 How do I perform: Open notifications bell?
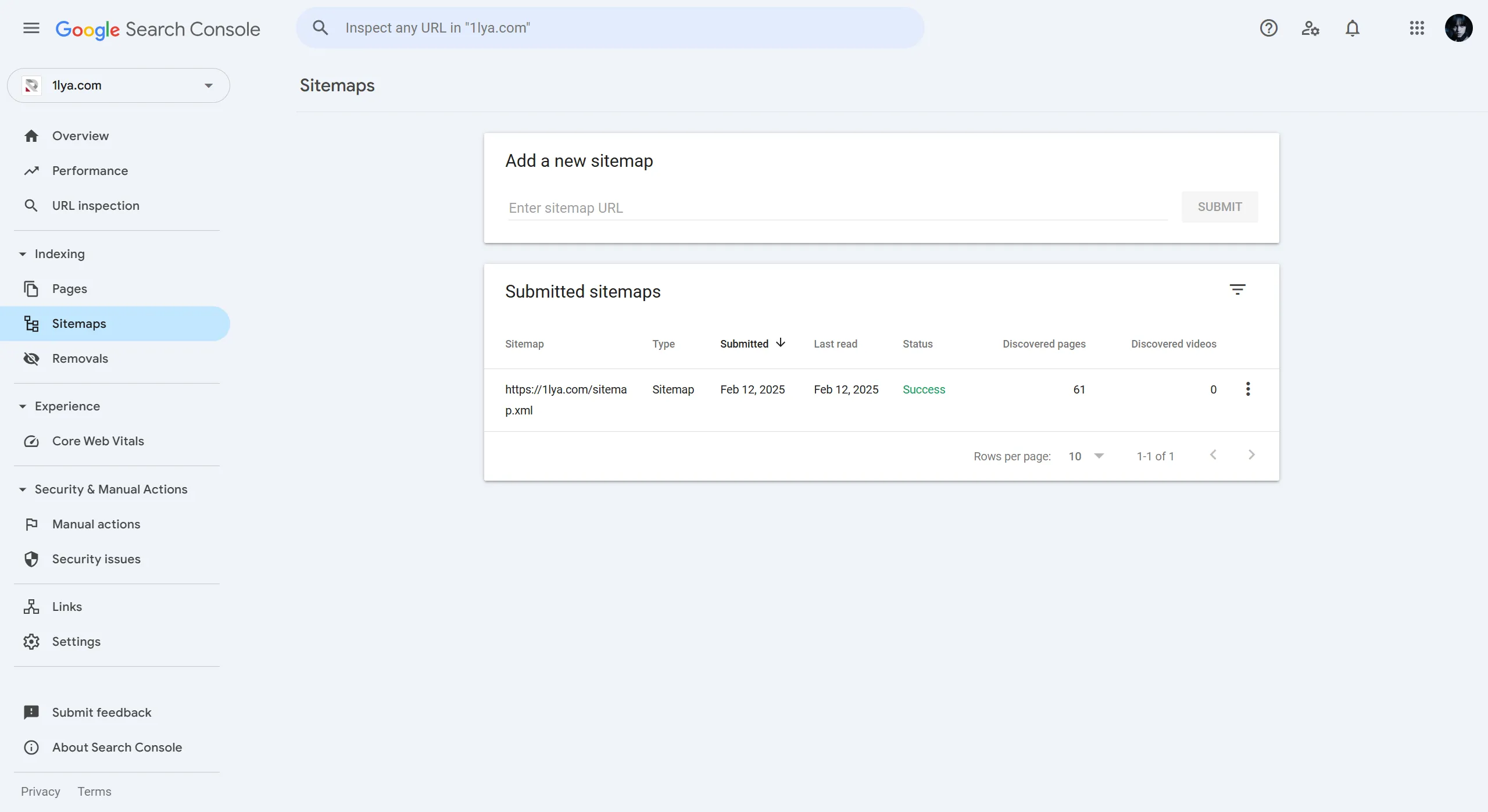(1353, 28)
